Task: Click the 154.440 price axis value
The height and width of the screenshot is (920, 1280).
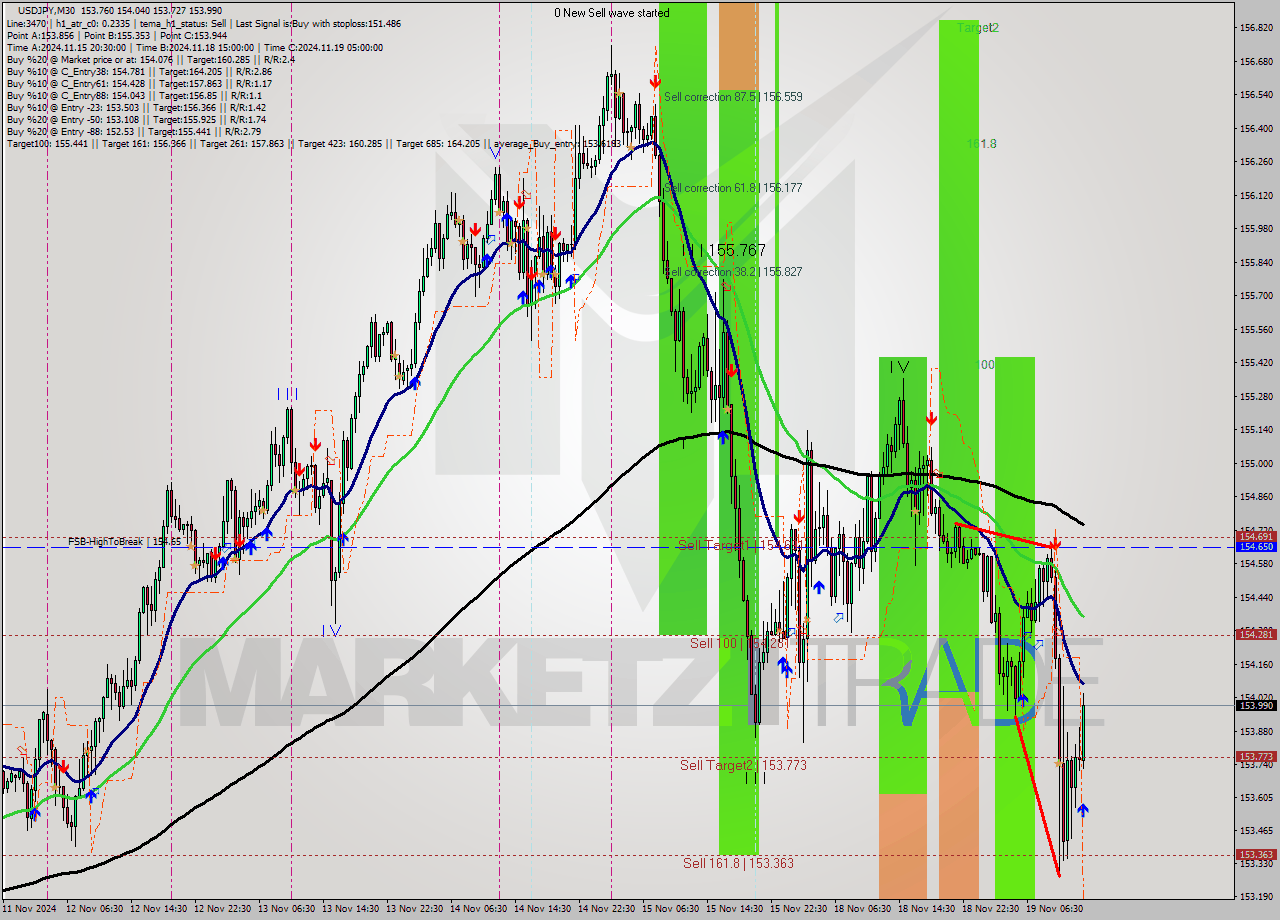Action: (x=1257, y=598)
